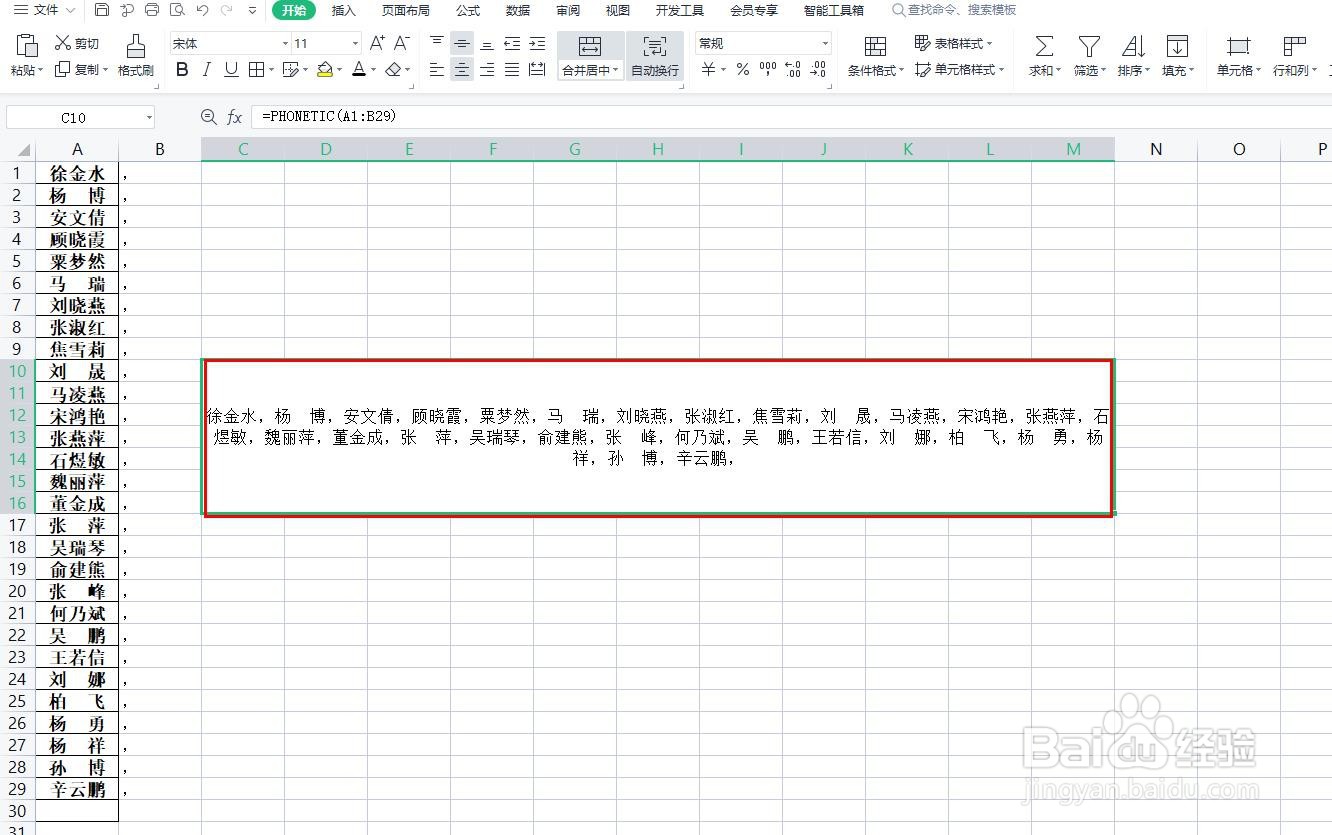Increase decimal places
The width and height of the screenshot is (1332, 835).
793,69
